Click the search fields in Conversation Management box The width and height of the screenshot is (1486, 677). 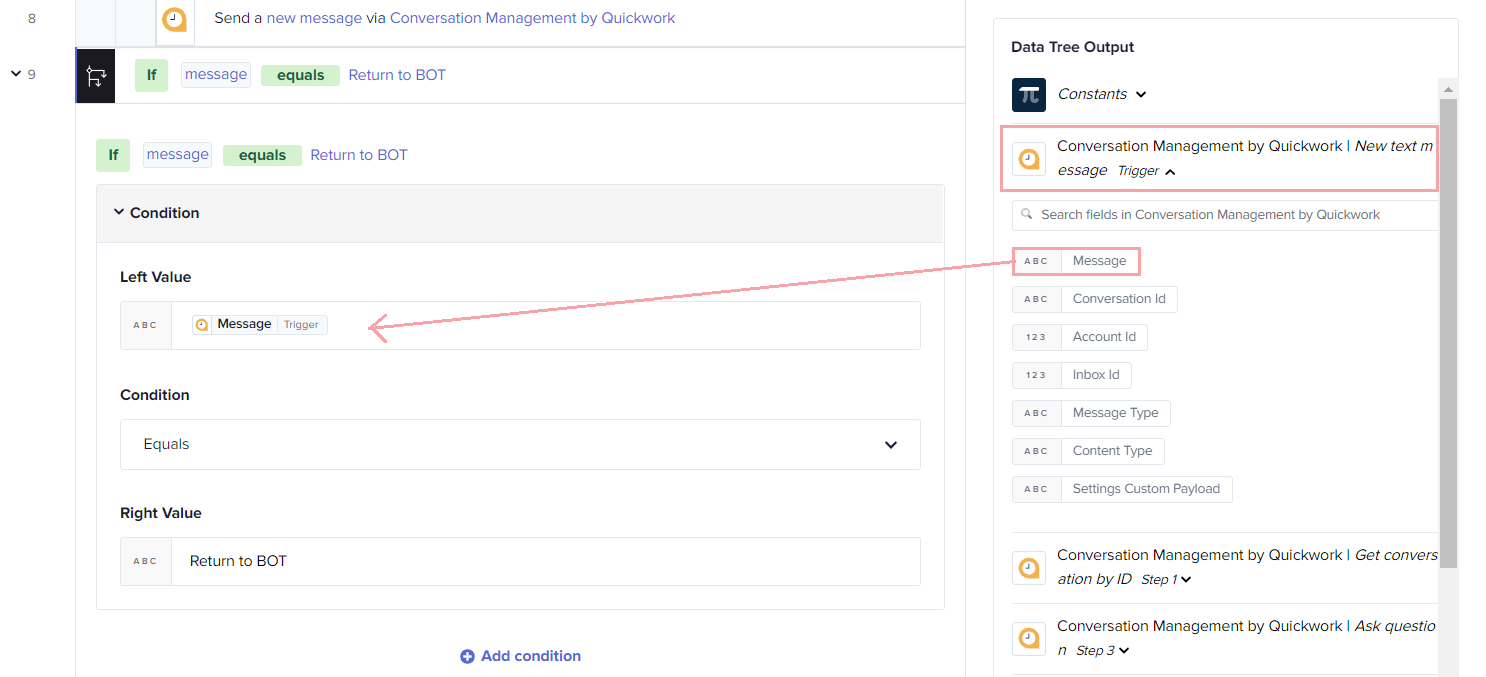[1225, 215]
